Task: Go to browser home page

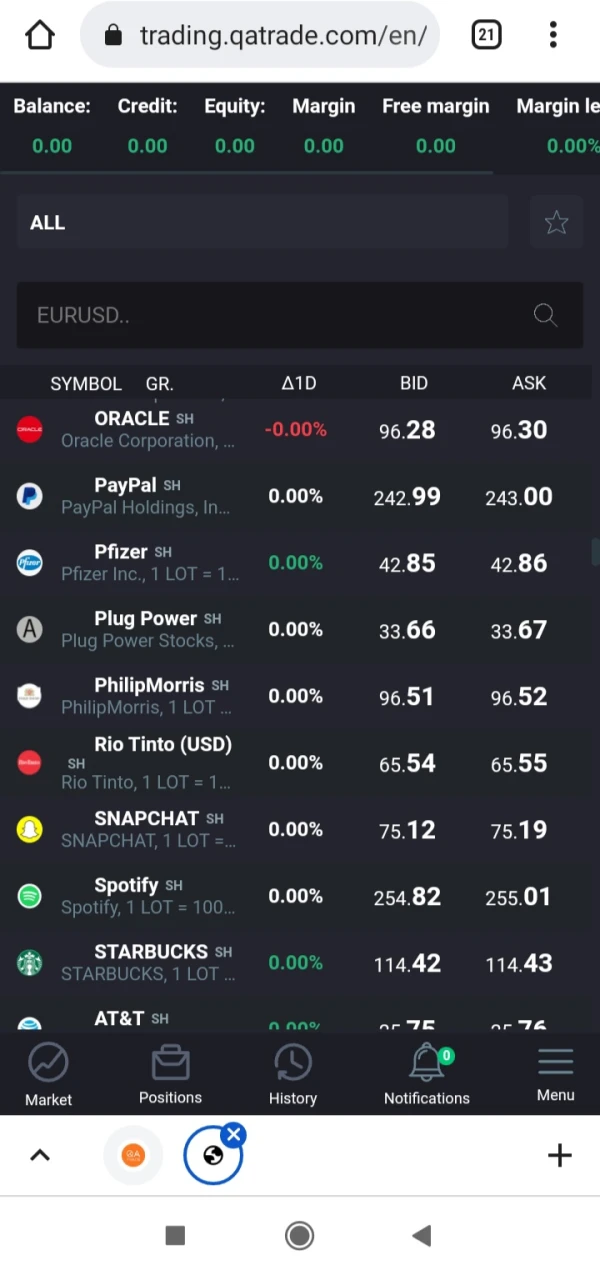Action: point(40,36)
